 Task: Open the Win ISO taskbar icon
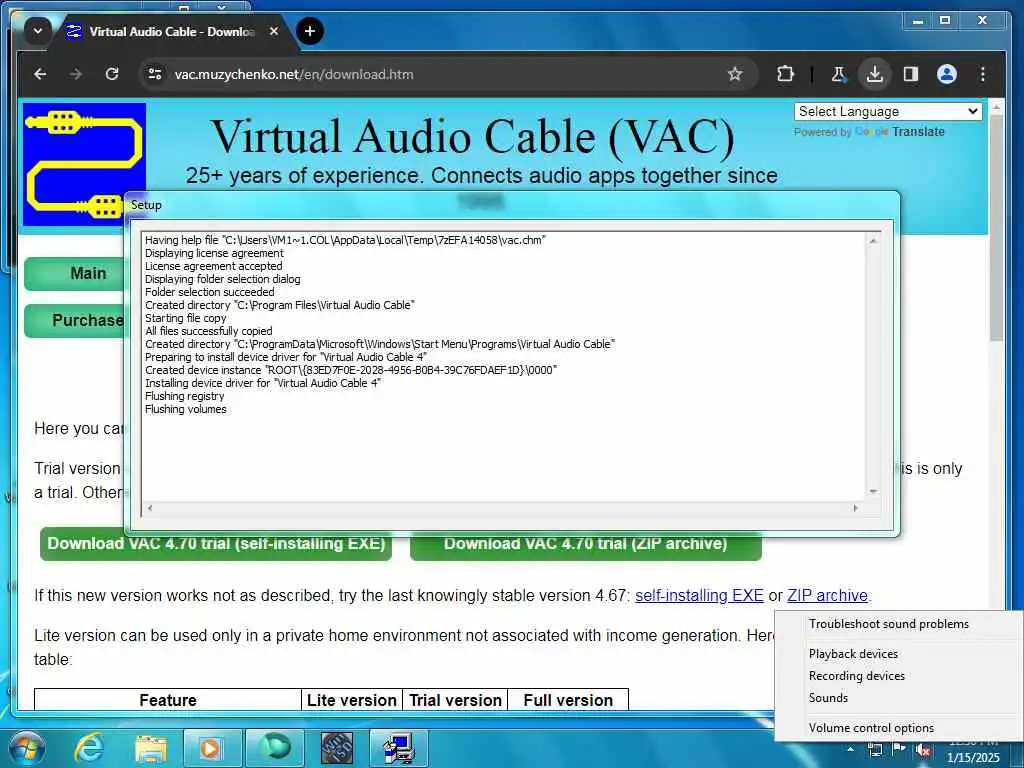point(337,748)
